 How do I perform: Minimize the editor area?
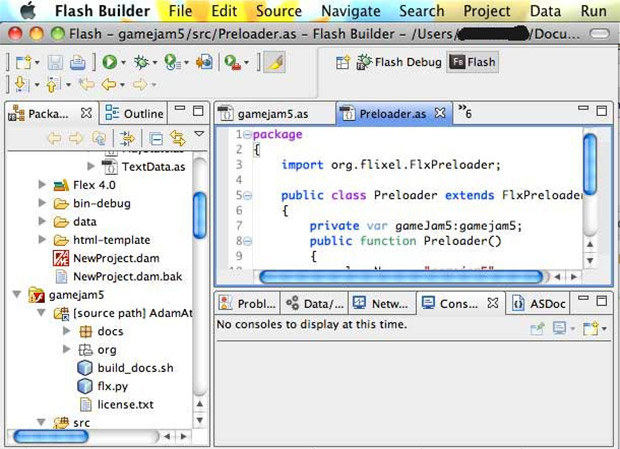point(583,108)
